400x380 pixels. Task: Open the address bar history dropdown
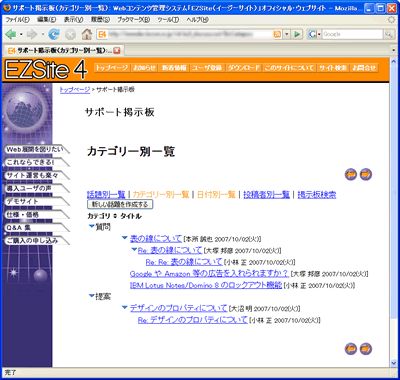point(287,34)
